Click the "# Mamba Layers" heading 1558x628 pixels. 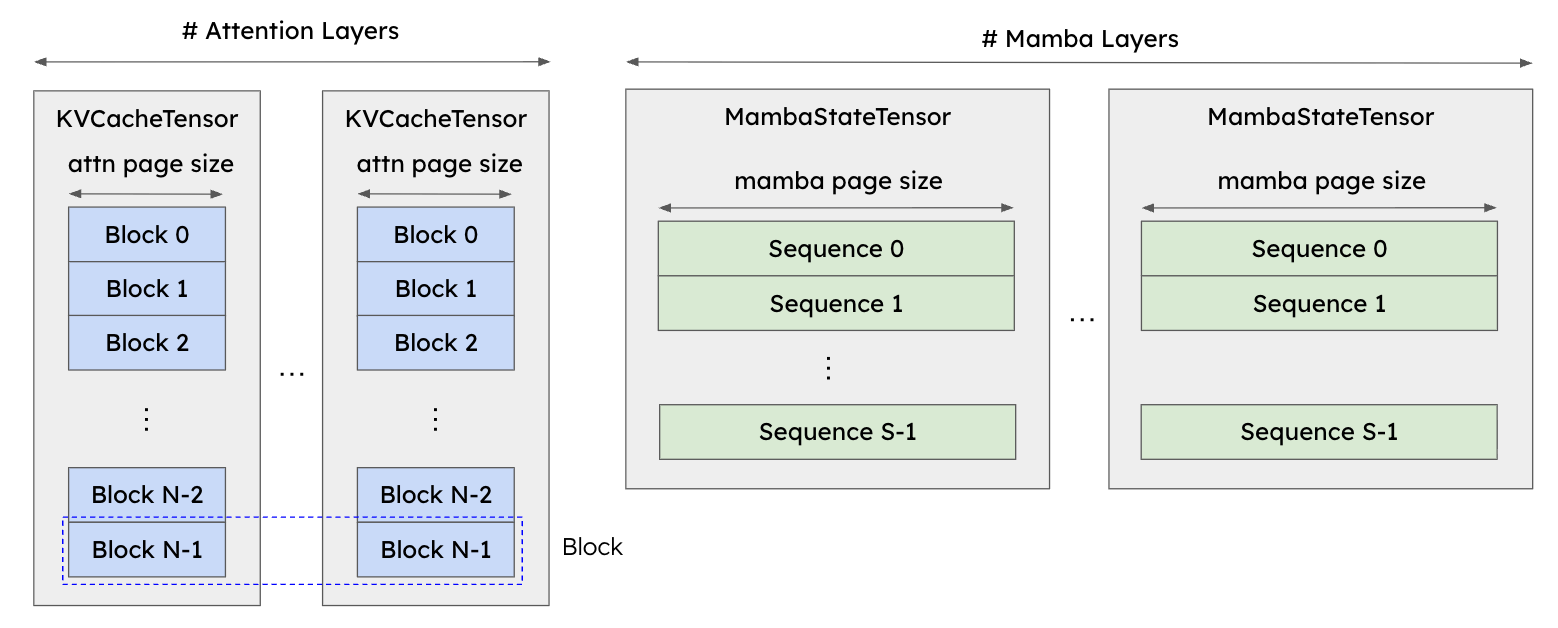(x=1079, y=39)
